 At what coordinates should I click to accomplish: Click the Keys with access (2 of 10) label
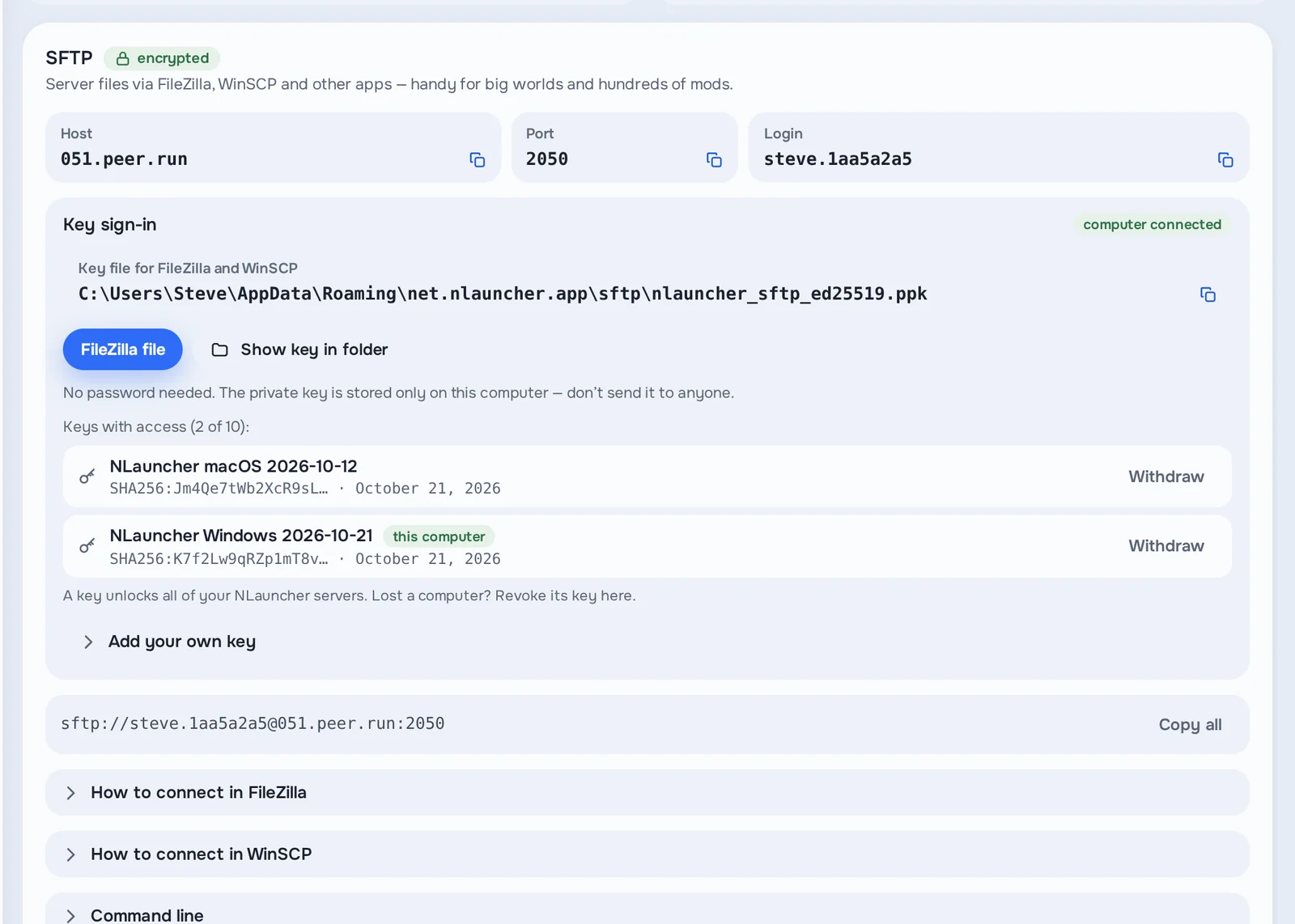pyautogui.click(x=156, y=426)
